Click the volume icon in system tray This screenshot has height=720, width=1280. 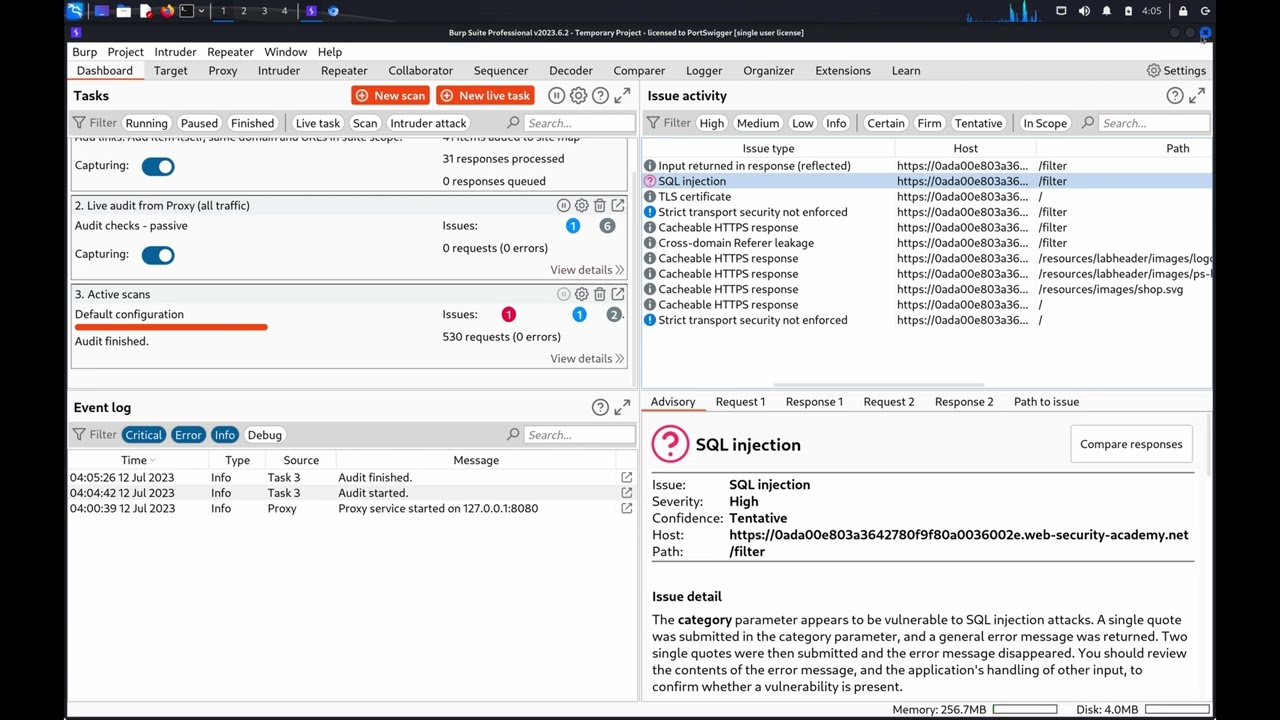[x=1084, y=11]
